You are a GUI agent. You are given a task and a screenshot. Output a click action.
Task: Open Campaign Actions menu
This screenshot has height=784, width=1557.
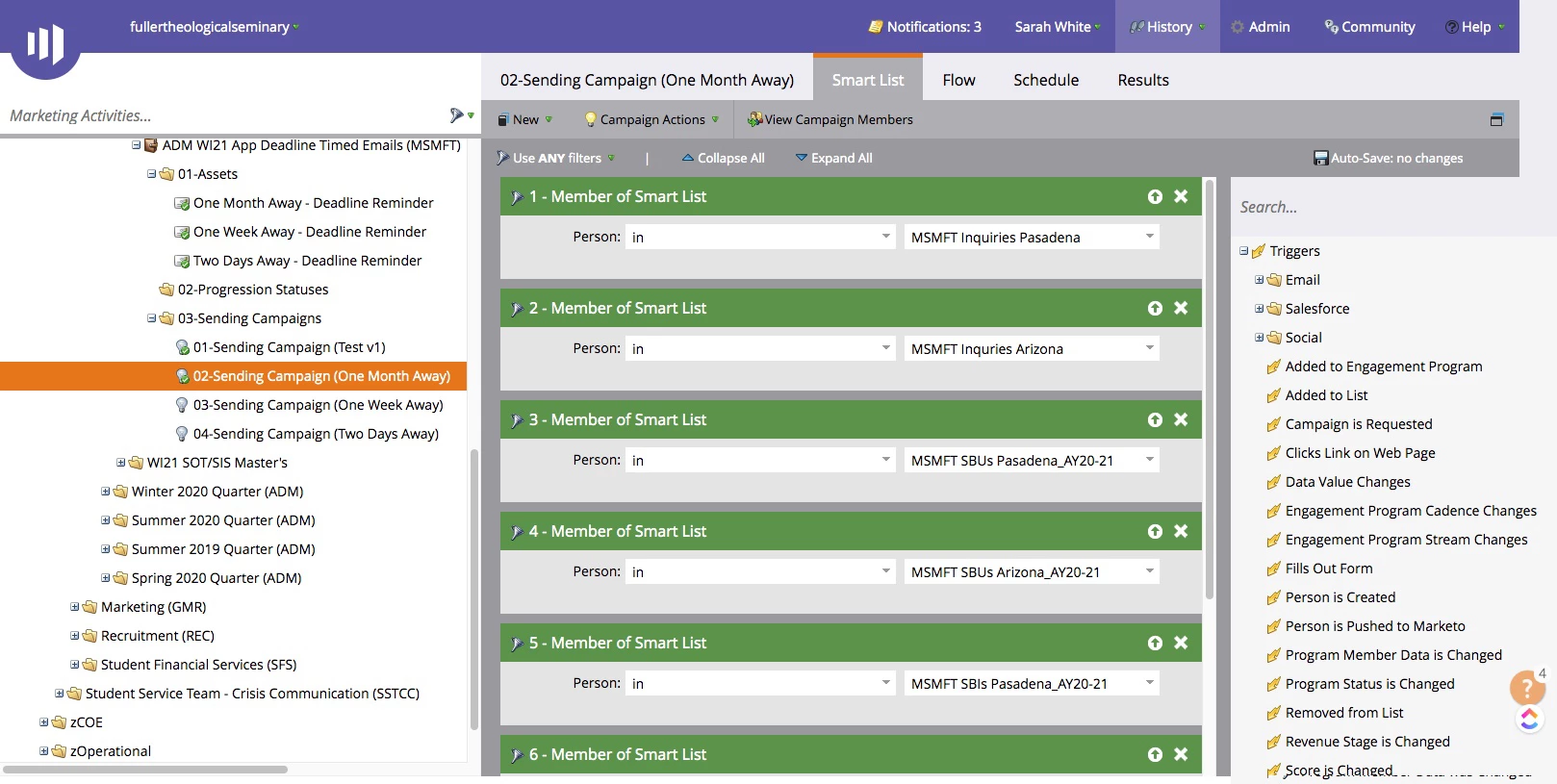tap(651, 119)
